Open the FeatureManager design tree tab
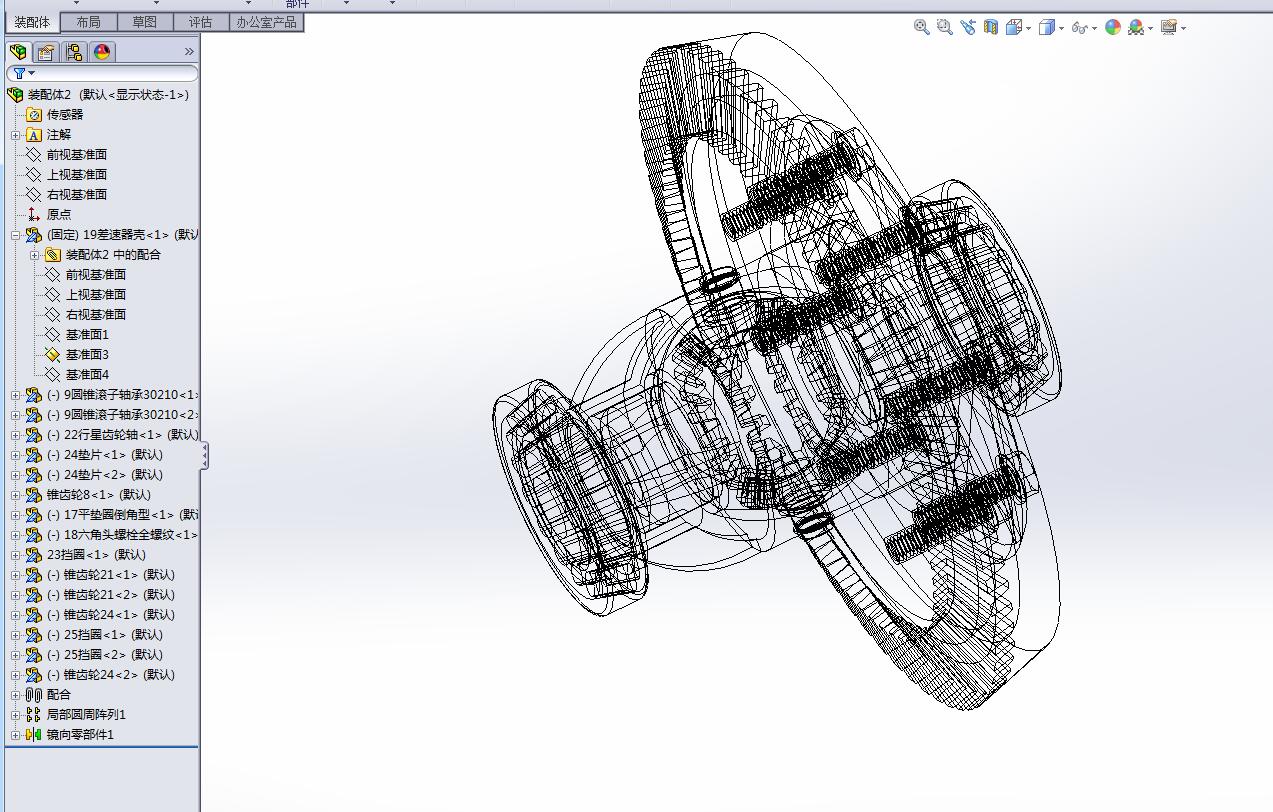The width and height of the screenshot is (1273, 812). coord(18,52)
